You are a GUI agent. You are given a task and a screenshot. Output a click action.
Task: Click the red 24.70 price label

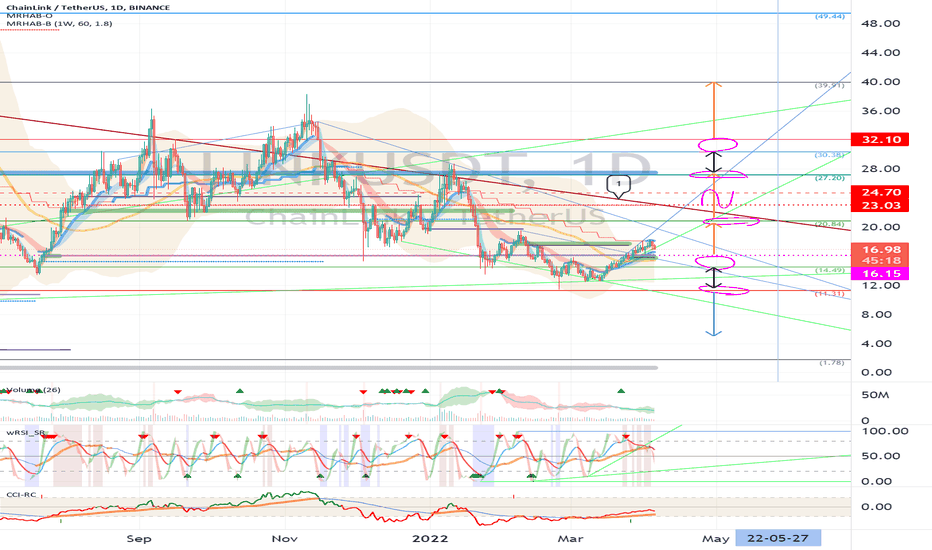pyautogui.click(x=880, y=193)
